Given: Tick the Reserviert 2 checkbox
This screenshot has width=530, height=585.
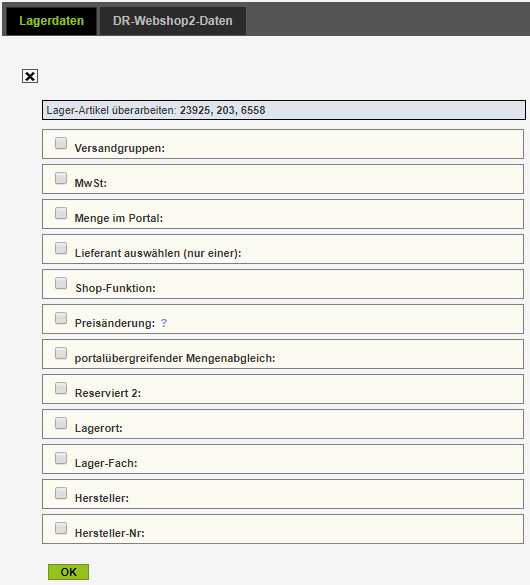Looking at the screenshot, I should click(61, 388).
